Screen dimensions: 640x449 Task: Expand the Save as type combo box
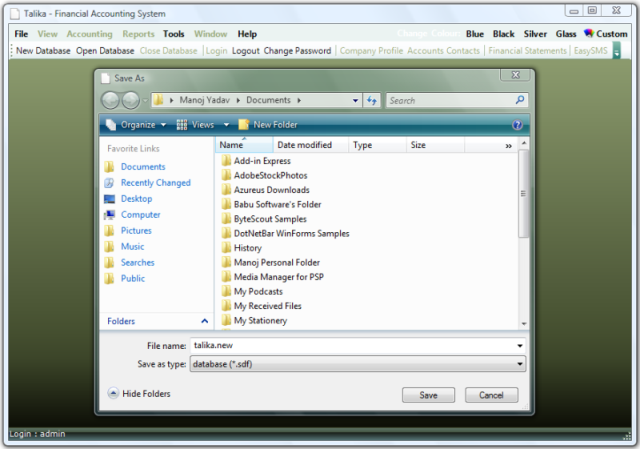[520, 364]
